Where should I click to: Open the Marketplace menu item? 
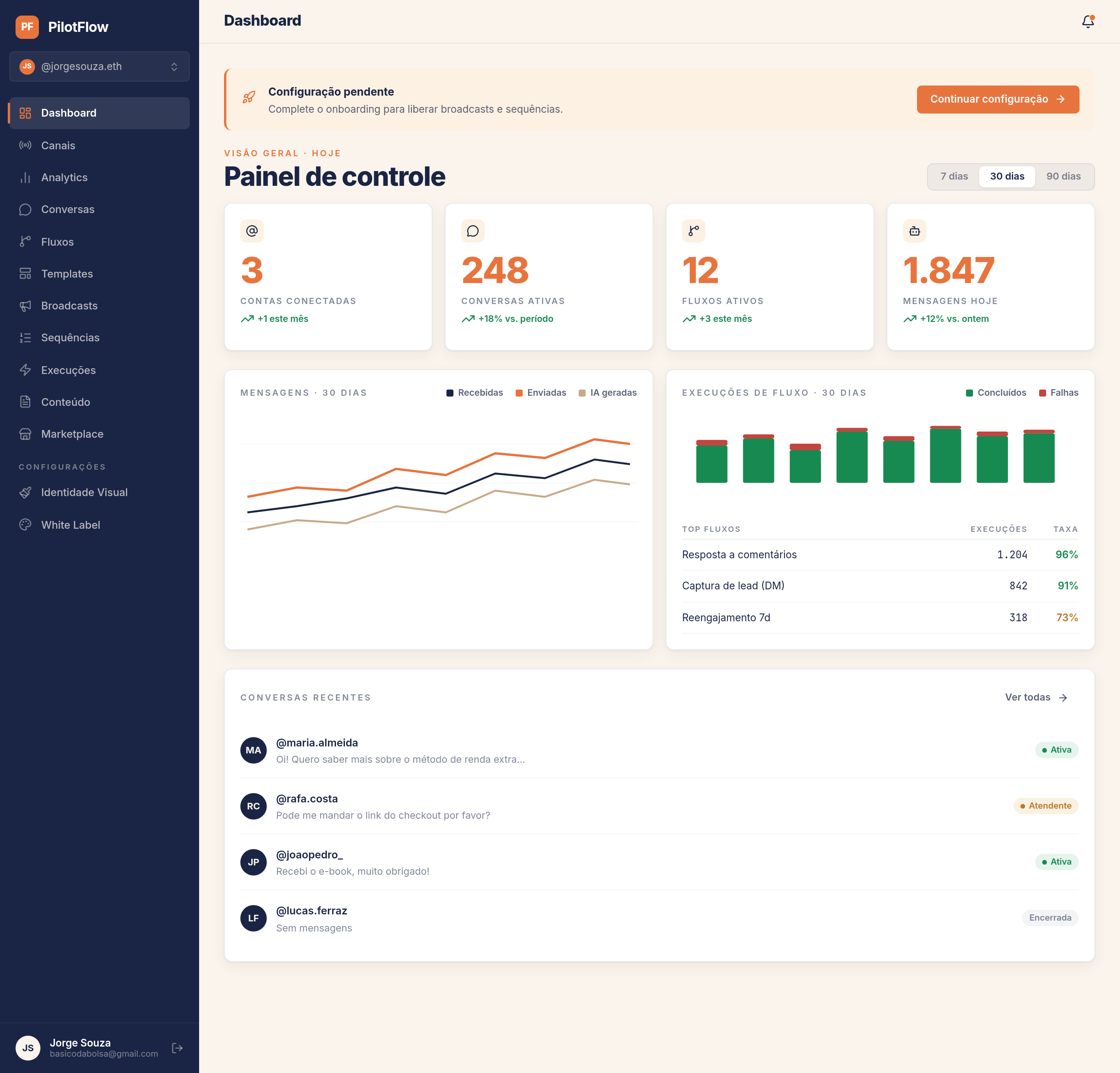click(x=100, y=434)
